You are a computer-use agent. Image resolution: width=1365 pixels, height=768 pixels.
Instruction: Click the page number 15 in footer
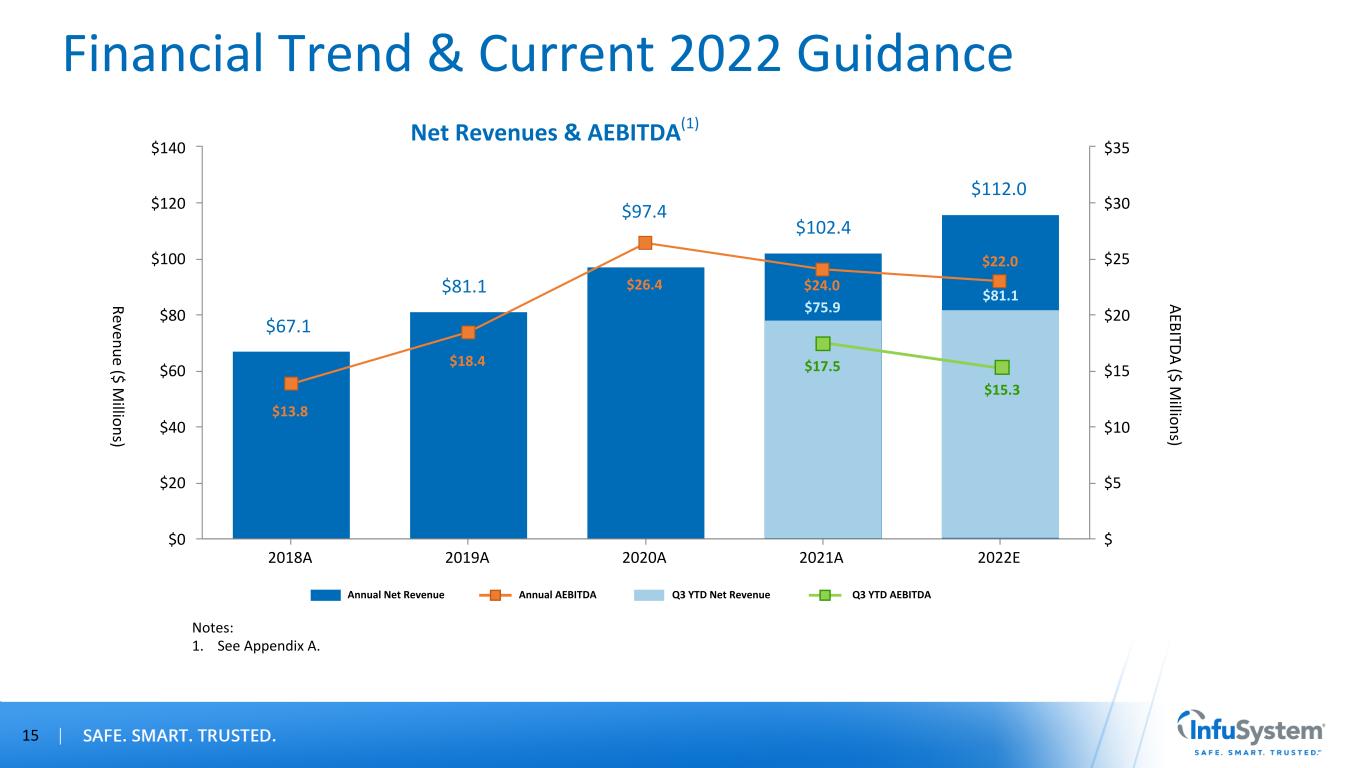31,737
